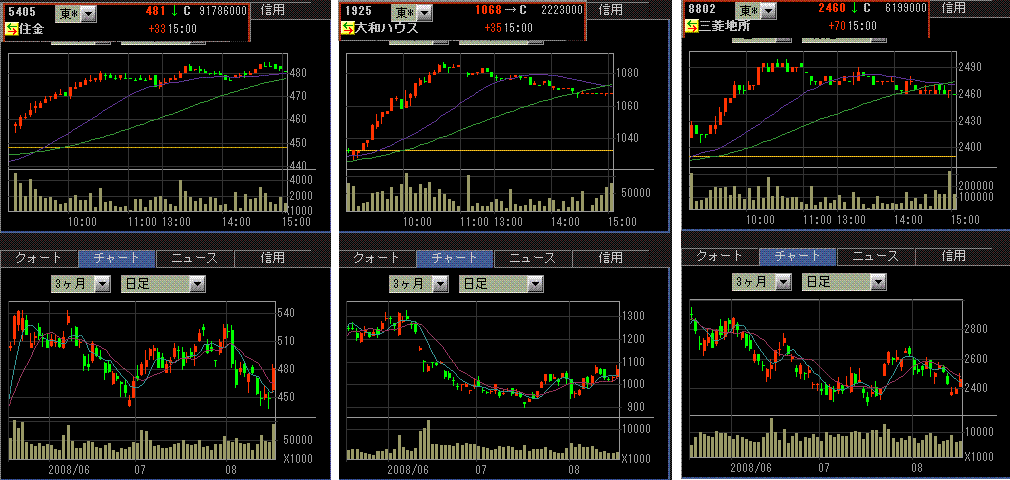The width and height of the screenshot is (1010, 480).
Task: Click top 信用 tab above 大和ハウス chart
Action: (611, 9)
